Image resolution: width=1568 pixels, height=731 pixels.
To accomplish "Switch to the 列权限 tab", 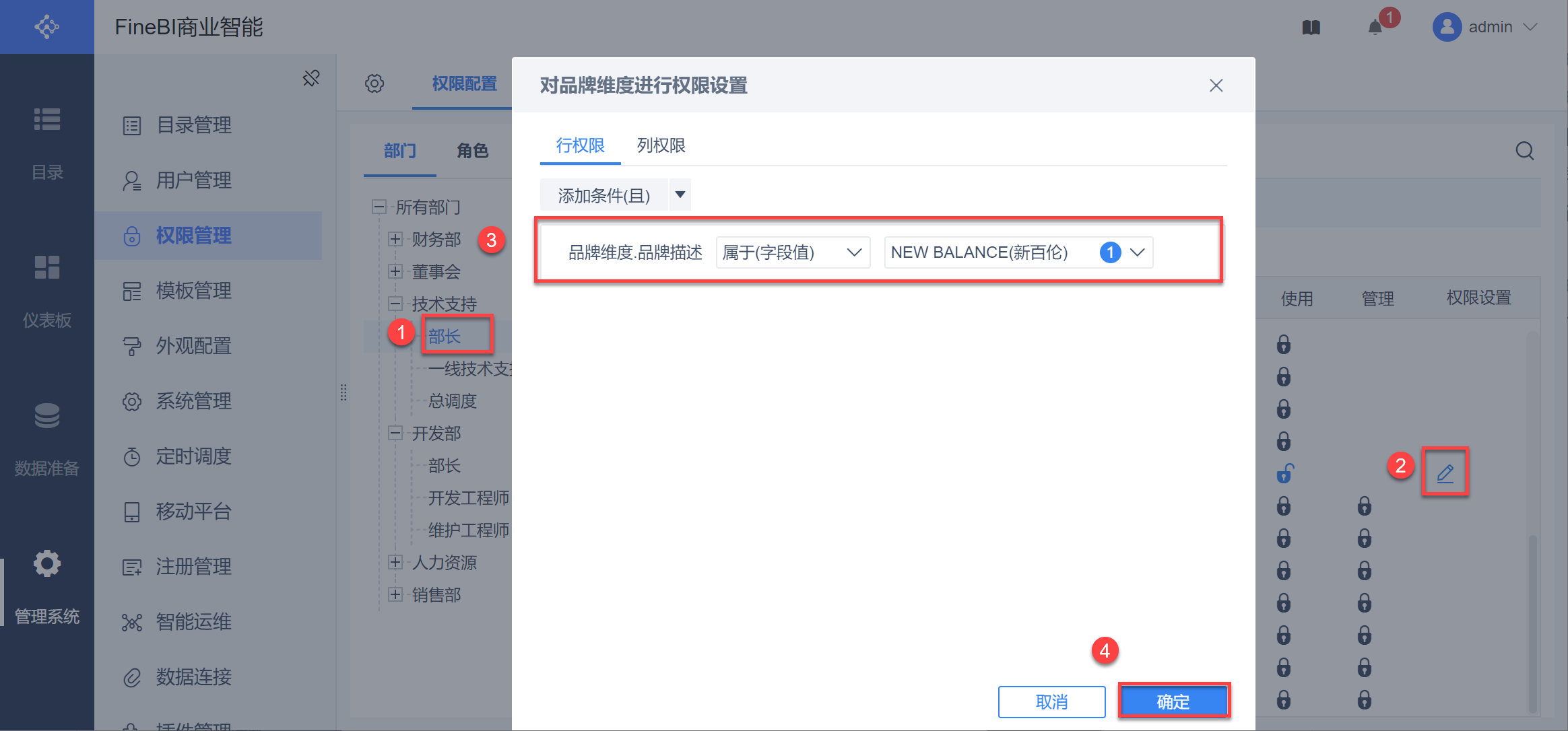I will [x=661, y=145].
